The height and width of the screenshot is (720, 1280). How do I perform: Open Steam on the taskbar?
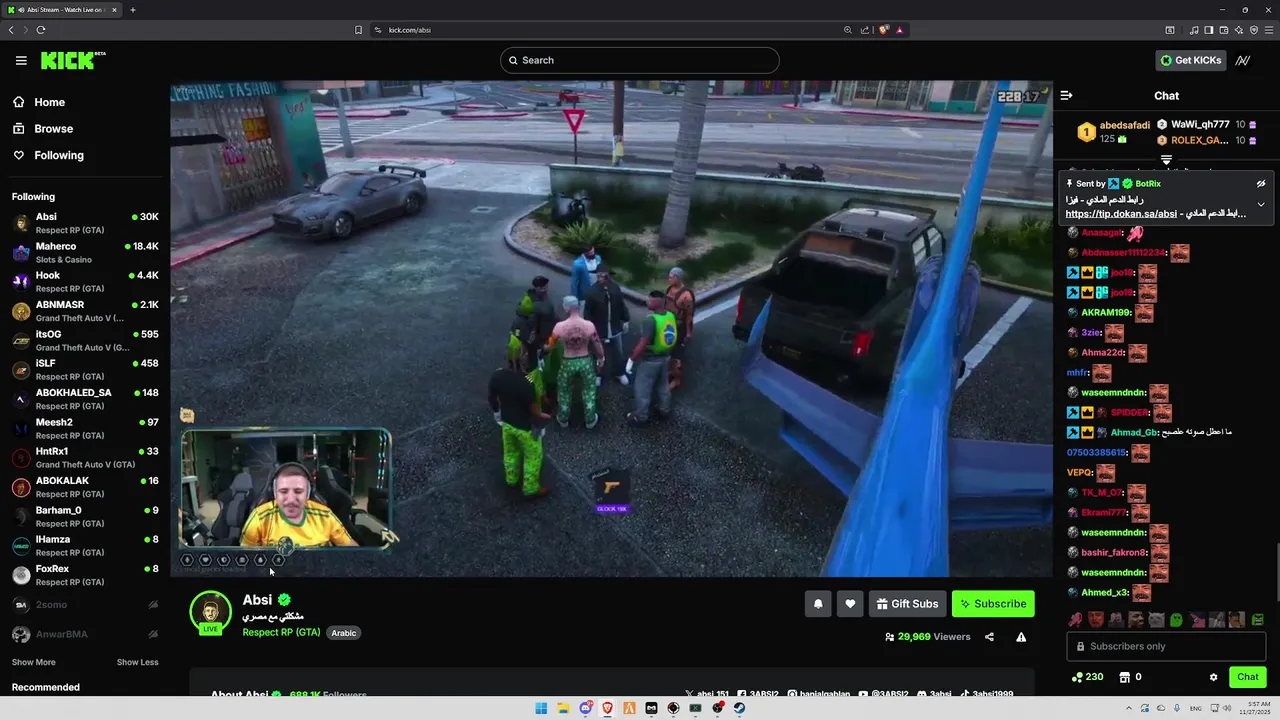coord(739,708)
